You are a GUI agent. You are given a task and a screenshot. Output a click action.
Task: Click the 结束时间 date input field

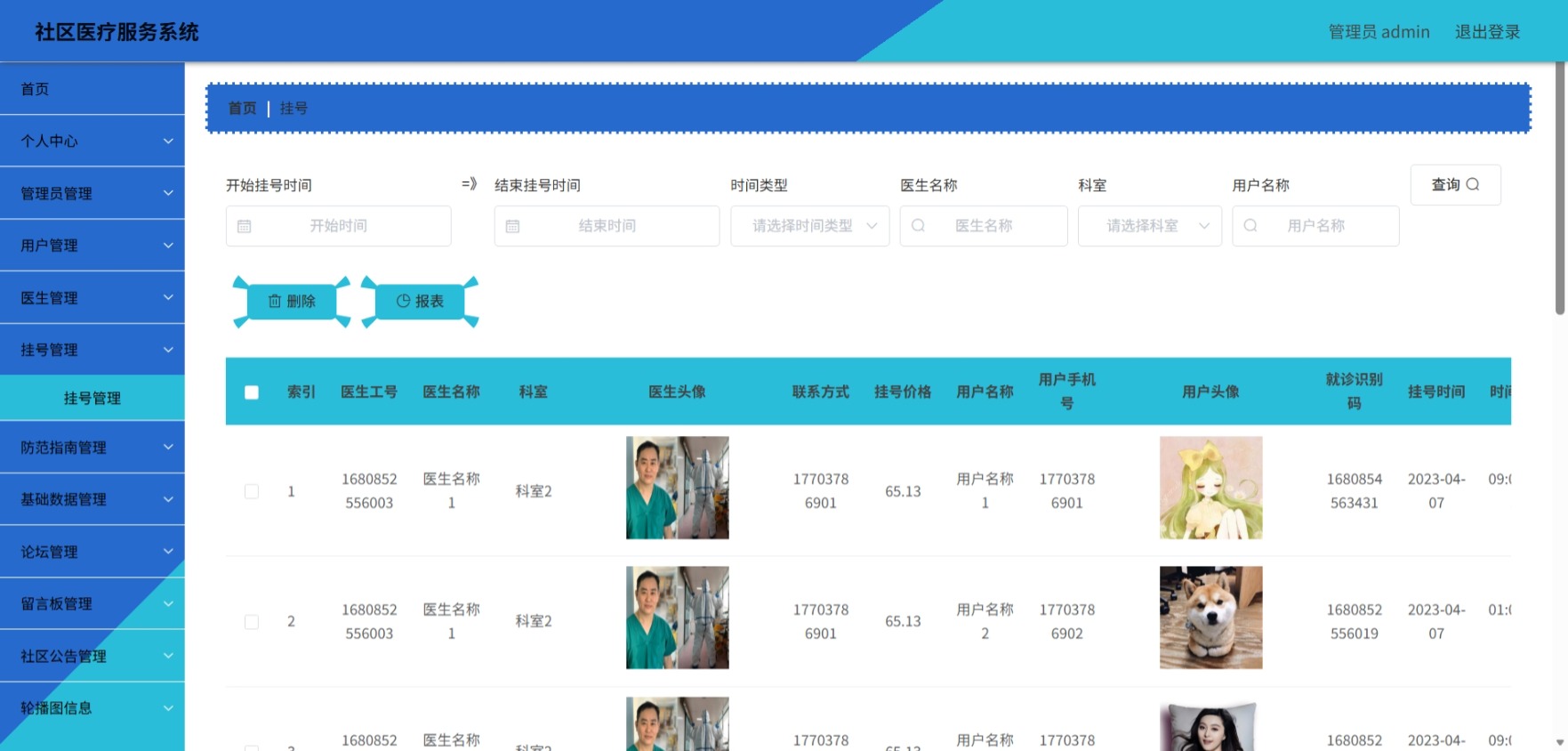(x=607, y=226)
